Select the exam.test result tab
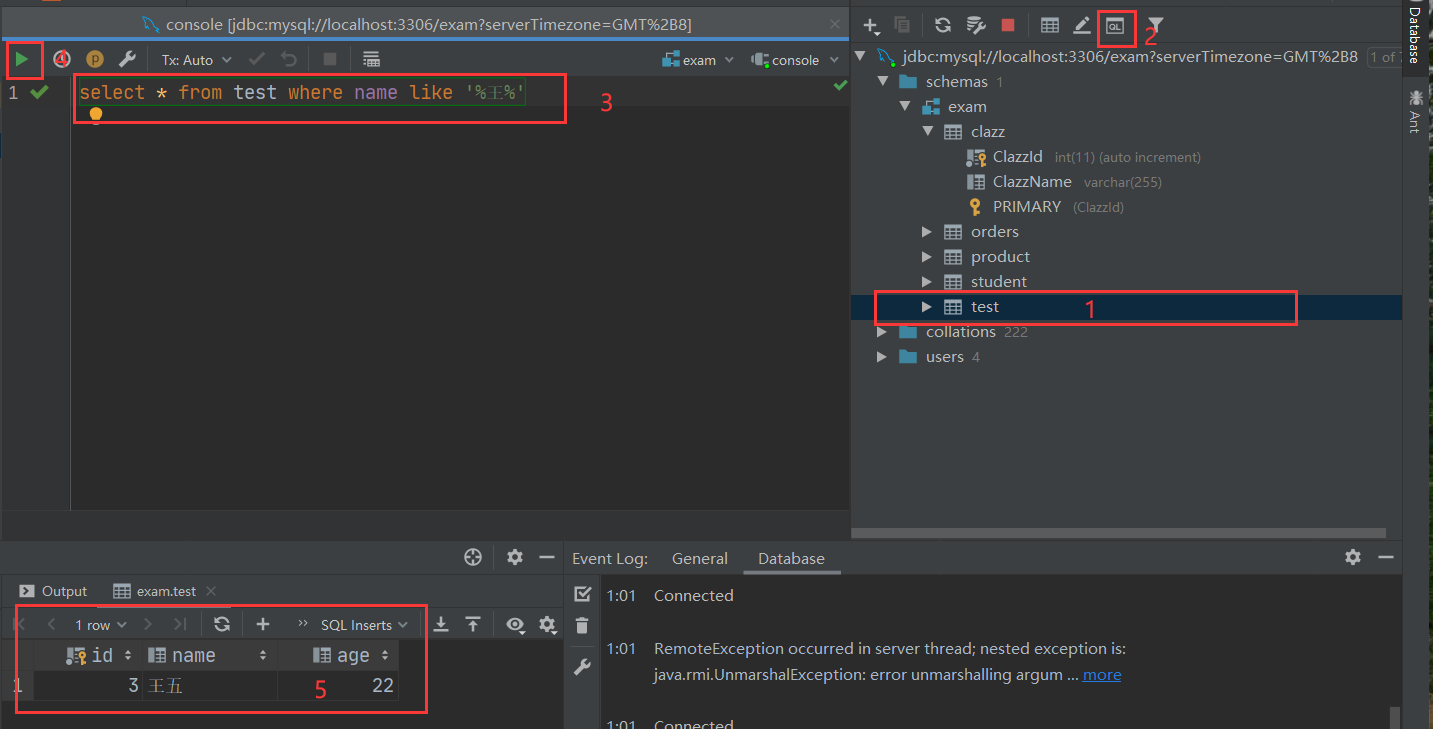Image resolution: width=1433 pixels, height=729 pixels. [x=155, y=591]
